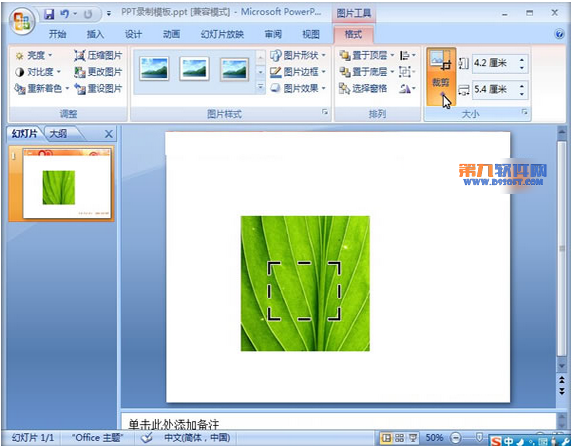Redo the last action
This screenshot has width=571, height=446.
[x=88, y=14]
